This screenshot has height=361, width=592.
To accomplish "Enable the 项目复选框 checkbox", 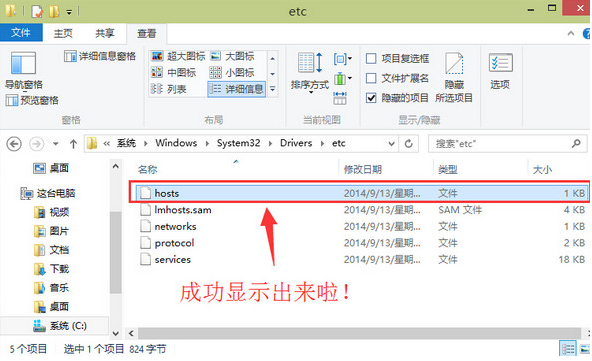I will pos(371,59).
